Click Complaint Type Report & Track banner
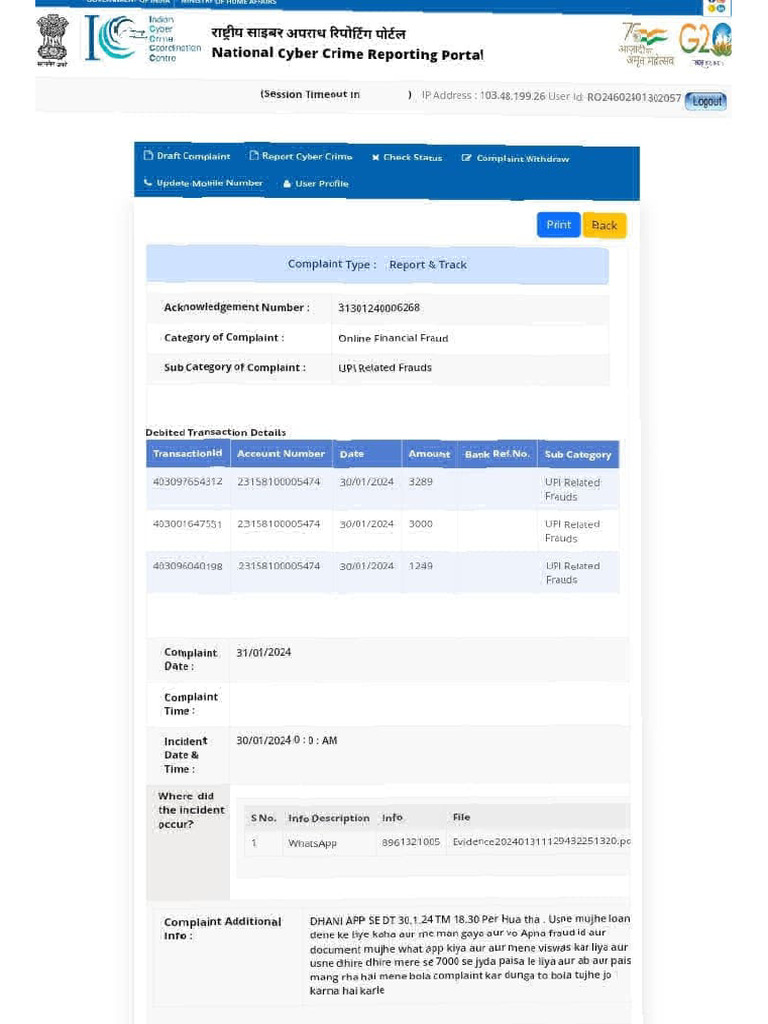The height and width of the screenshot is (1024, 768). coord(377,264)
